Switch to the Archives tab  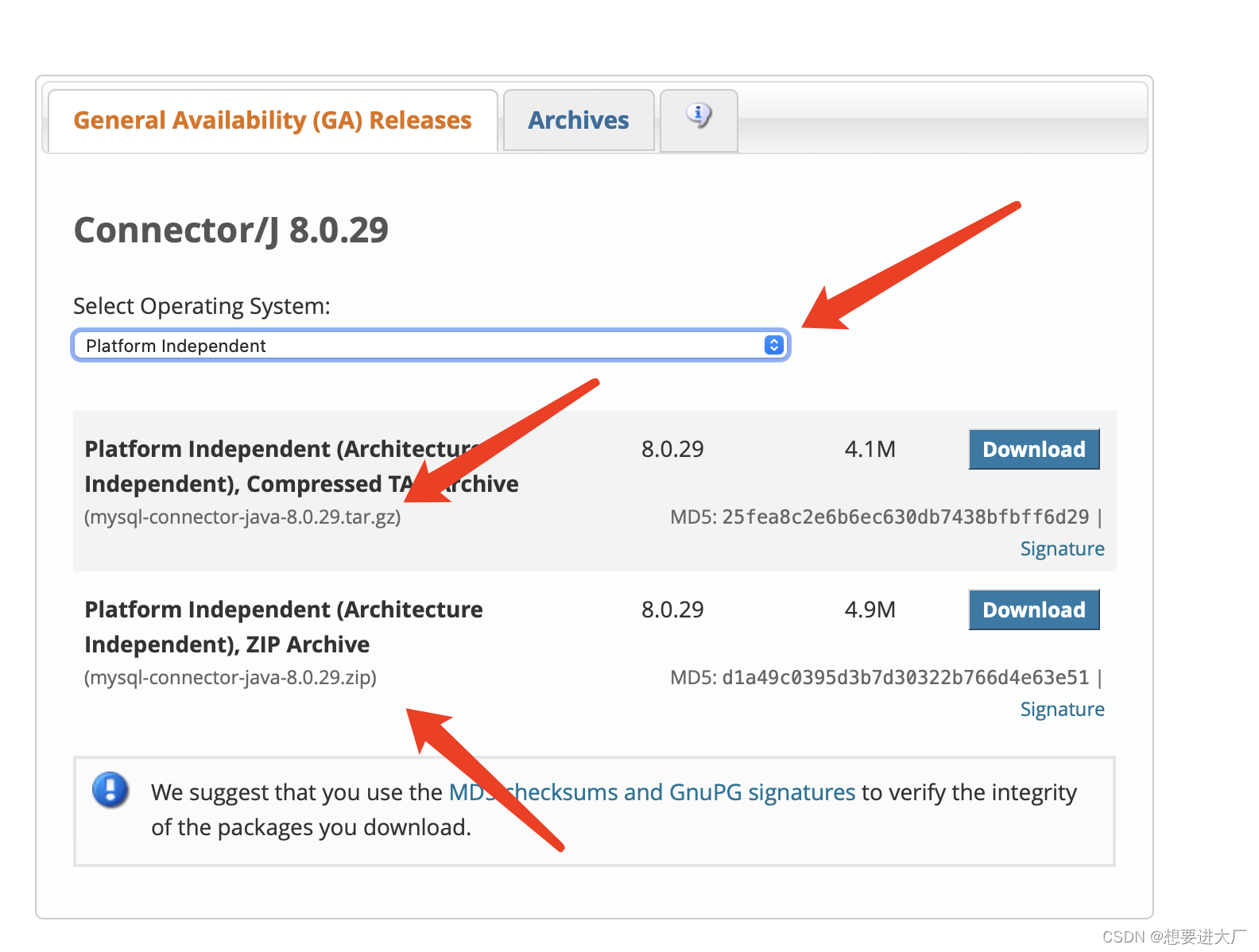point(579,120)
